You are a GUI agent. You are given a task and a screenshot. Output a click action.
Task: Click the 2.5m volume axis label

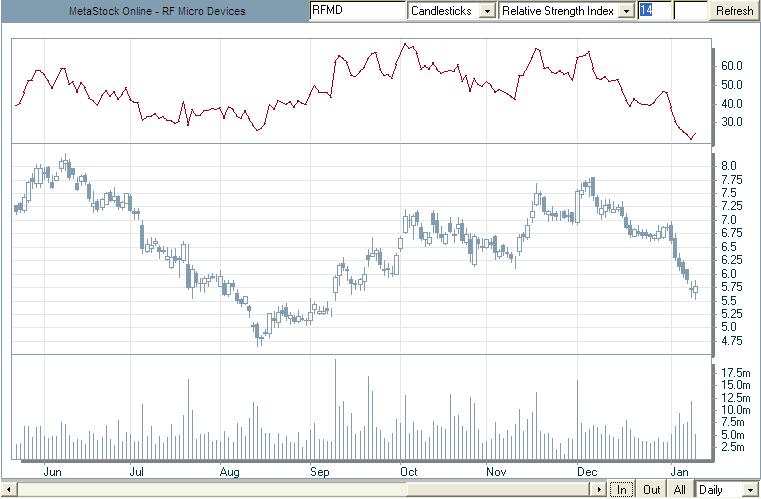733,447
